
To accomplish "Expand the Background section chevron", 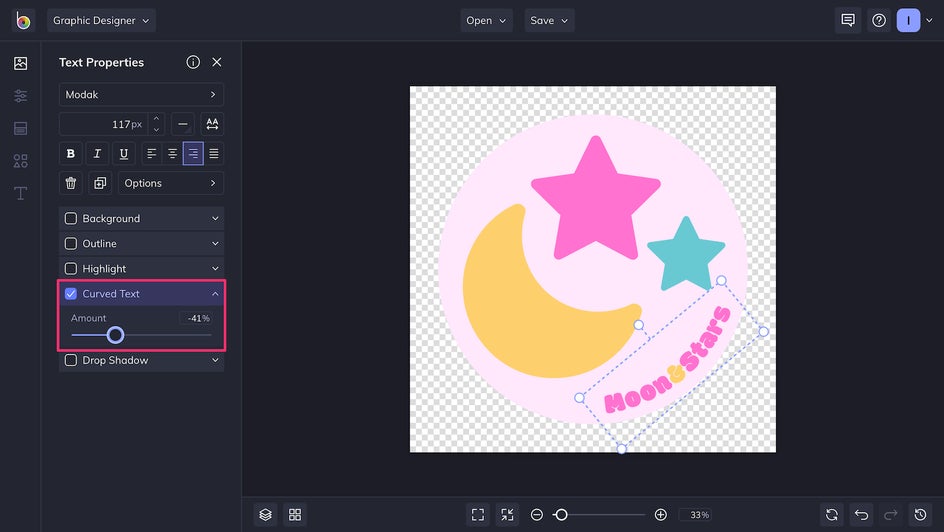I will click(x=215, y=218).
